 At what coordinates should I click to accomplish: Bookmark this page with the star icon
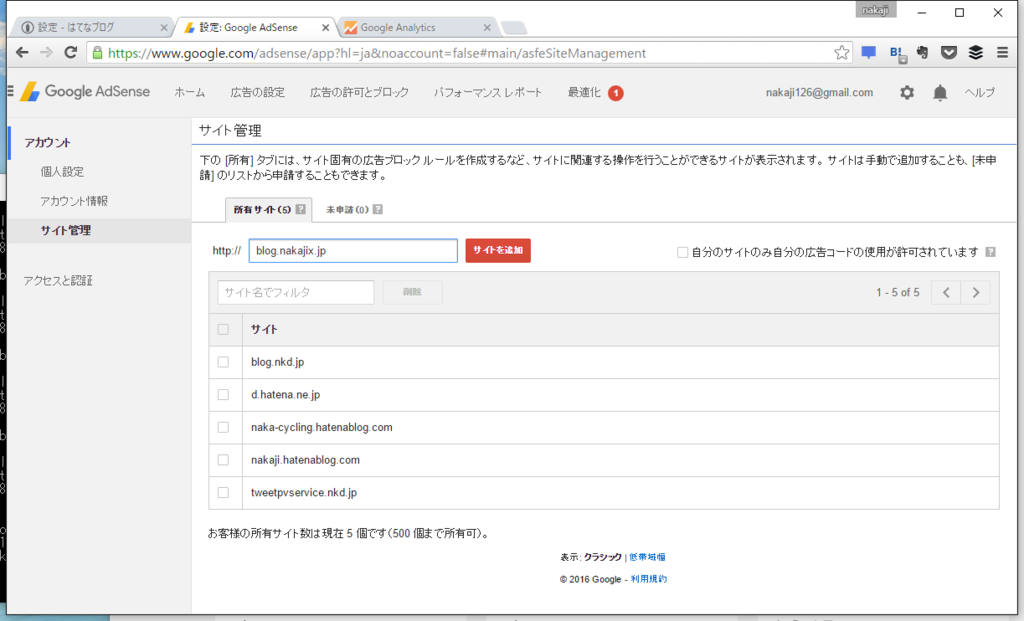(842, 53)
